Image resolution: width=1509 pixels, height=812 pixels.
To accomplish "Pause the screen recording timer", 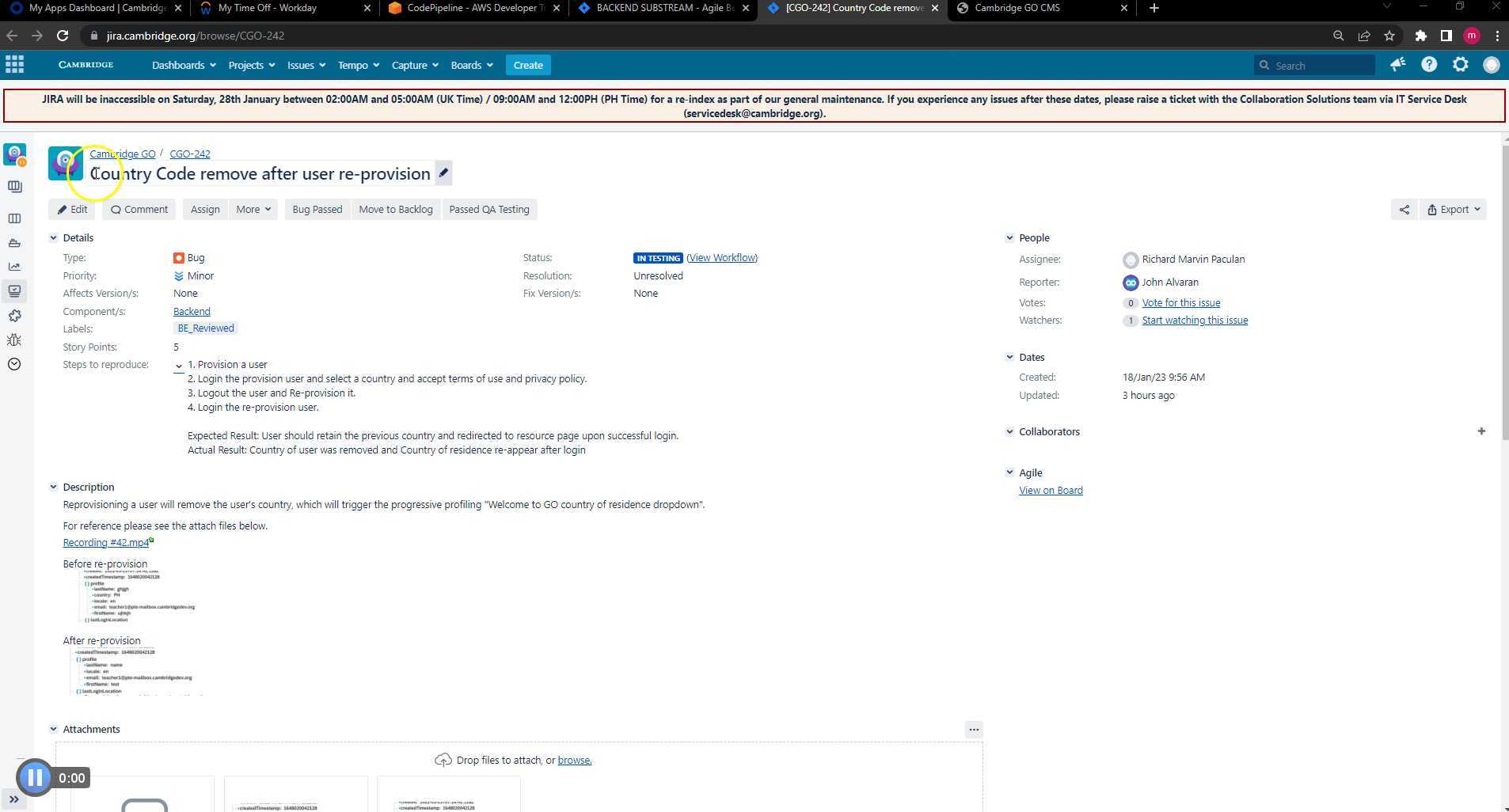I will [35, 777].
